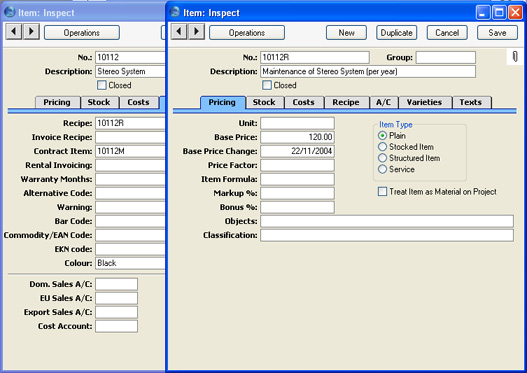Viewport: 527px width, 373px height.
Task: Go to next record in front Item window
Action: coord(196,32)
